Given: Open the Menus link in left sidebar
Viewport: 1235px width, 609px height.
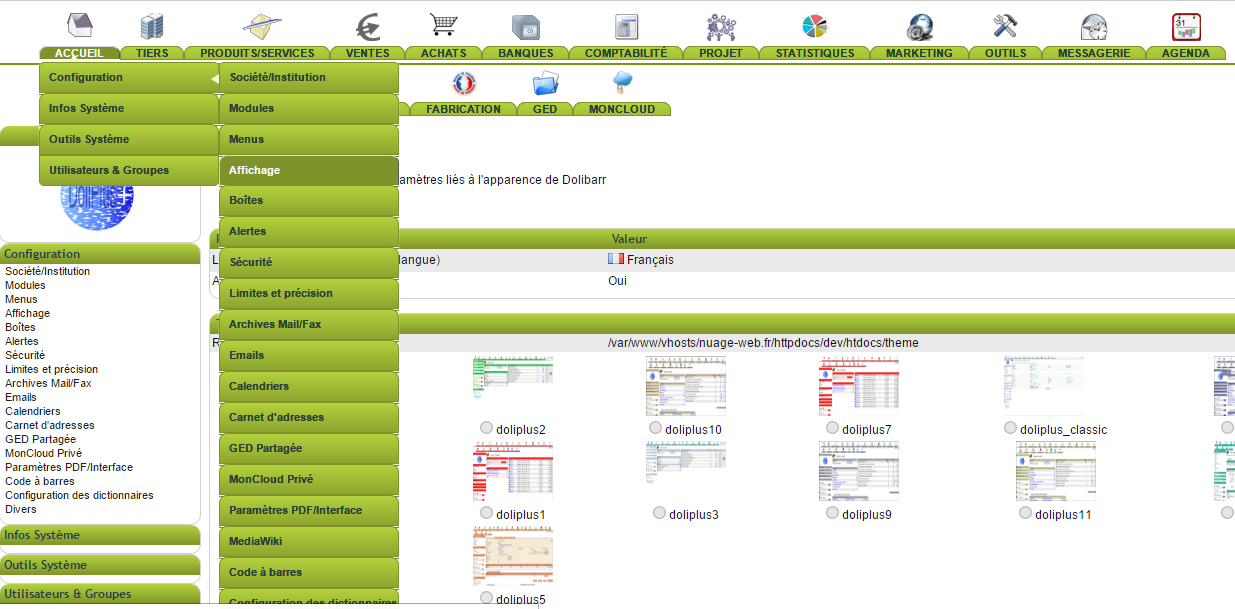Looking at the screenshot, I should (x=21, y=299).
